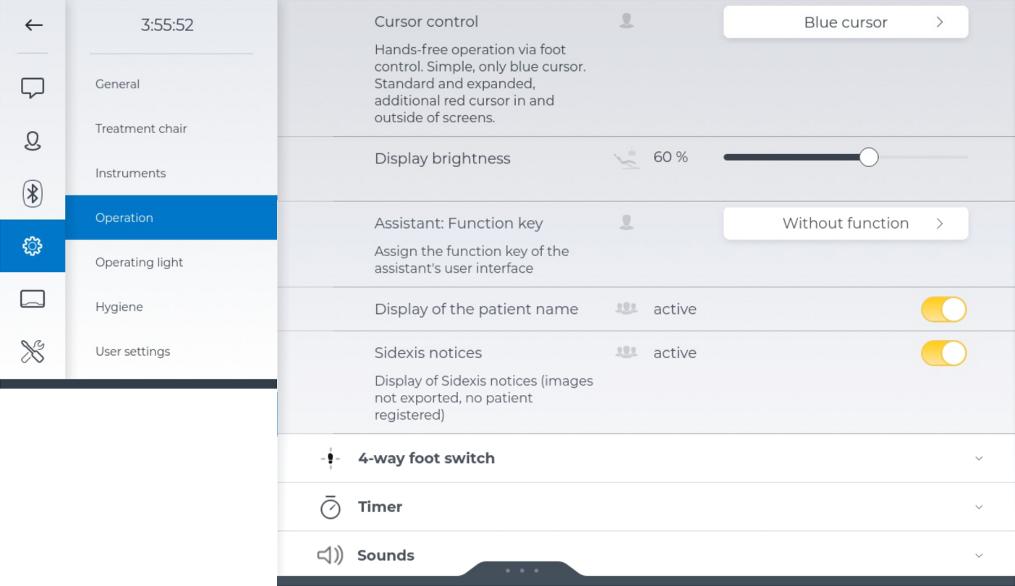1015x586 pixels.
Task: Open the Bluetooth icon in sidebar
Action: coord(33,194)
